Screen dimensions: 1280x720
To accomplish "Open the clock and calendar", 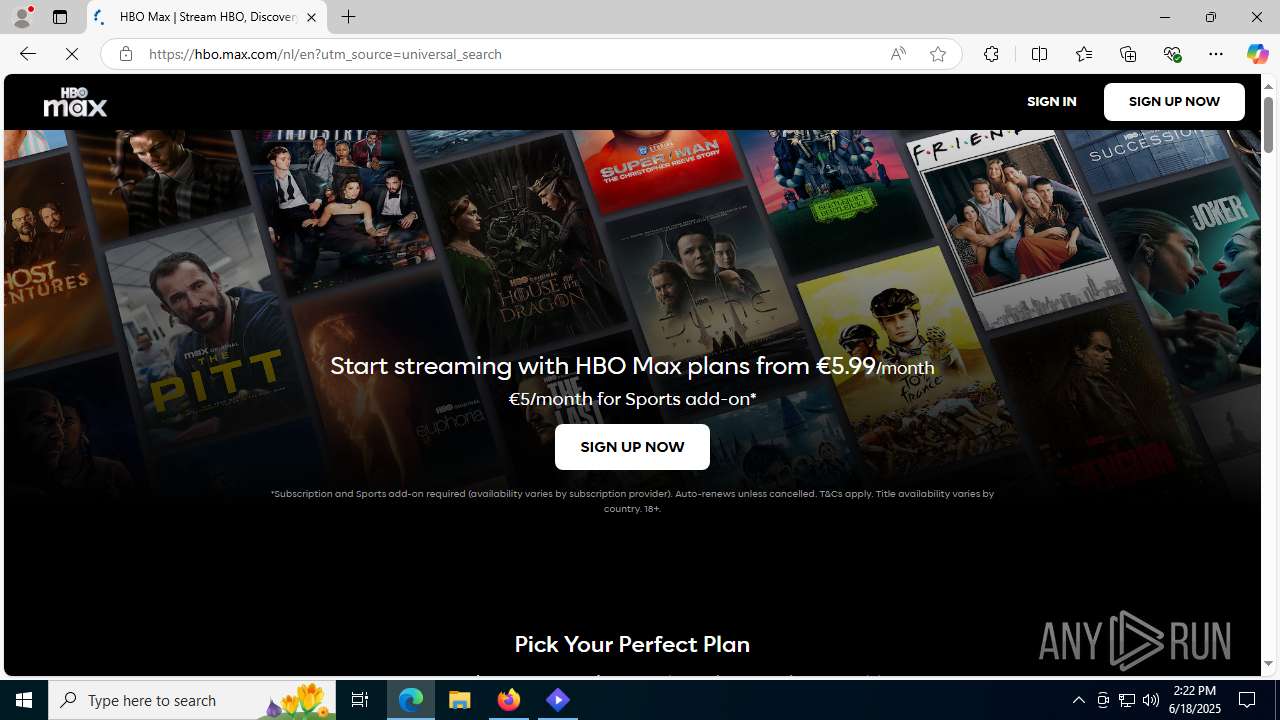I will [x=1193, y=700].
